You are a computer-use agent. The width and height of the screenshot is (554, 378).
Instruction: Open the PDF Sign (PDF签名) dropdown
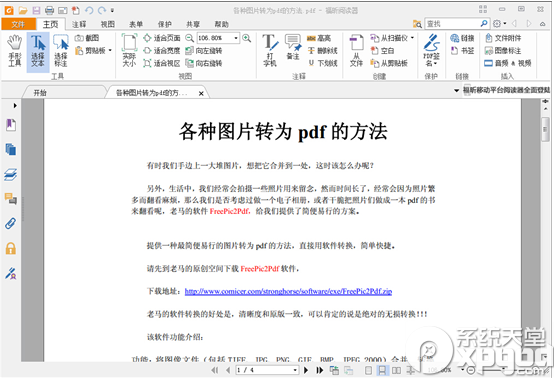pyautogui.click(x=431, y=52)
